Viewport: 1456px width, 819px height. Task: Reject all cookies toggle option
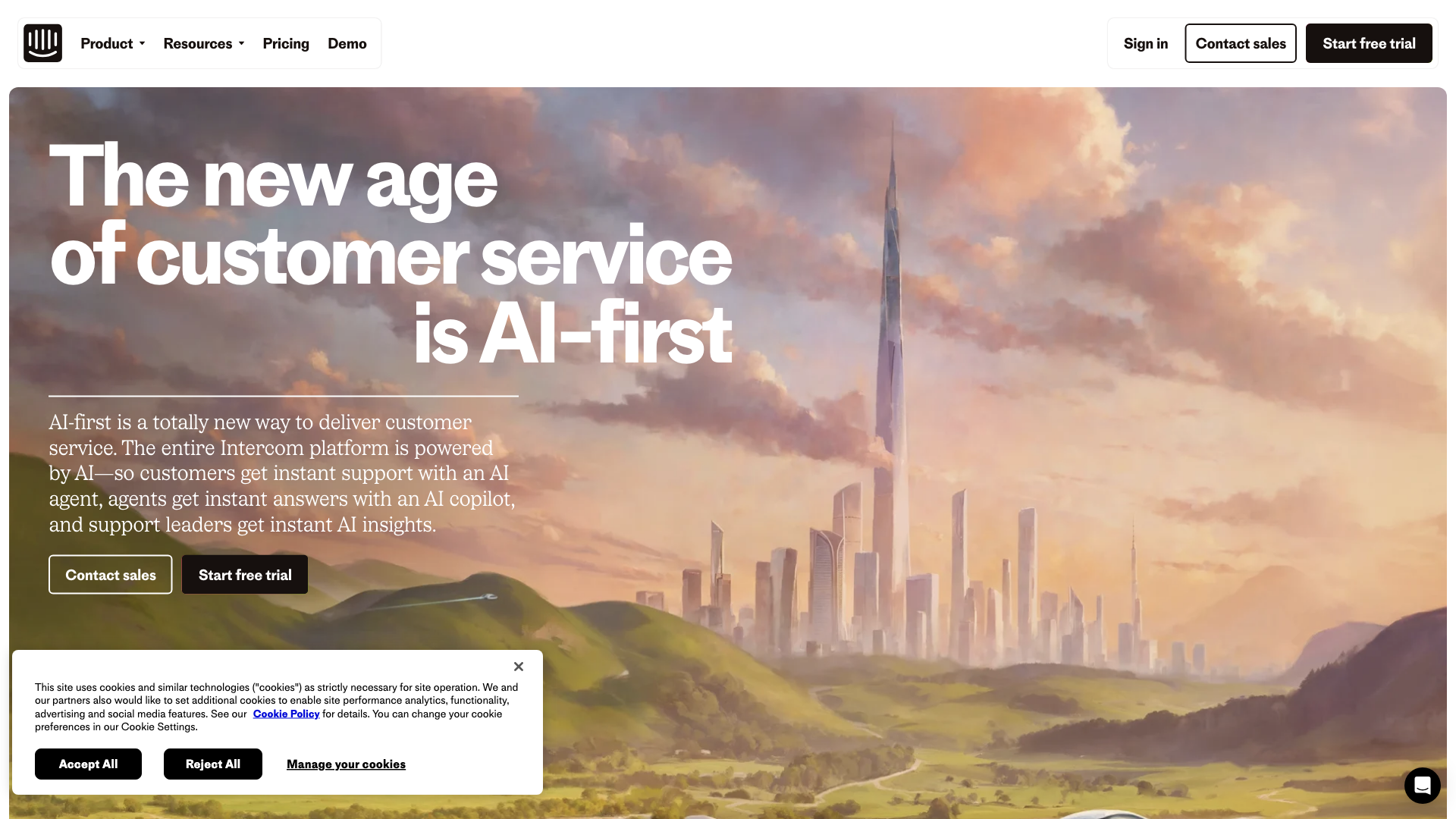point(213,764)
